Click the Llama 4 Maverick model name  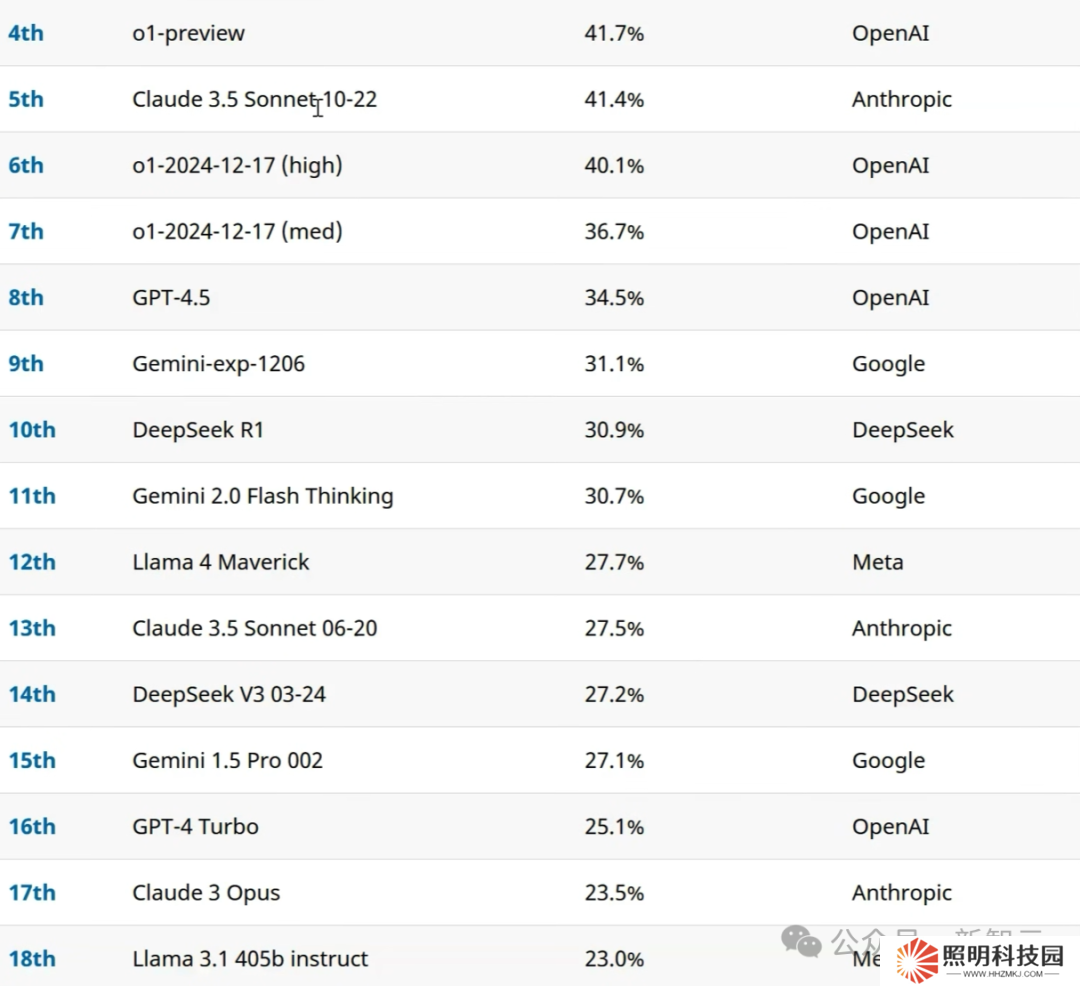[x=220, y=562]
